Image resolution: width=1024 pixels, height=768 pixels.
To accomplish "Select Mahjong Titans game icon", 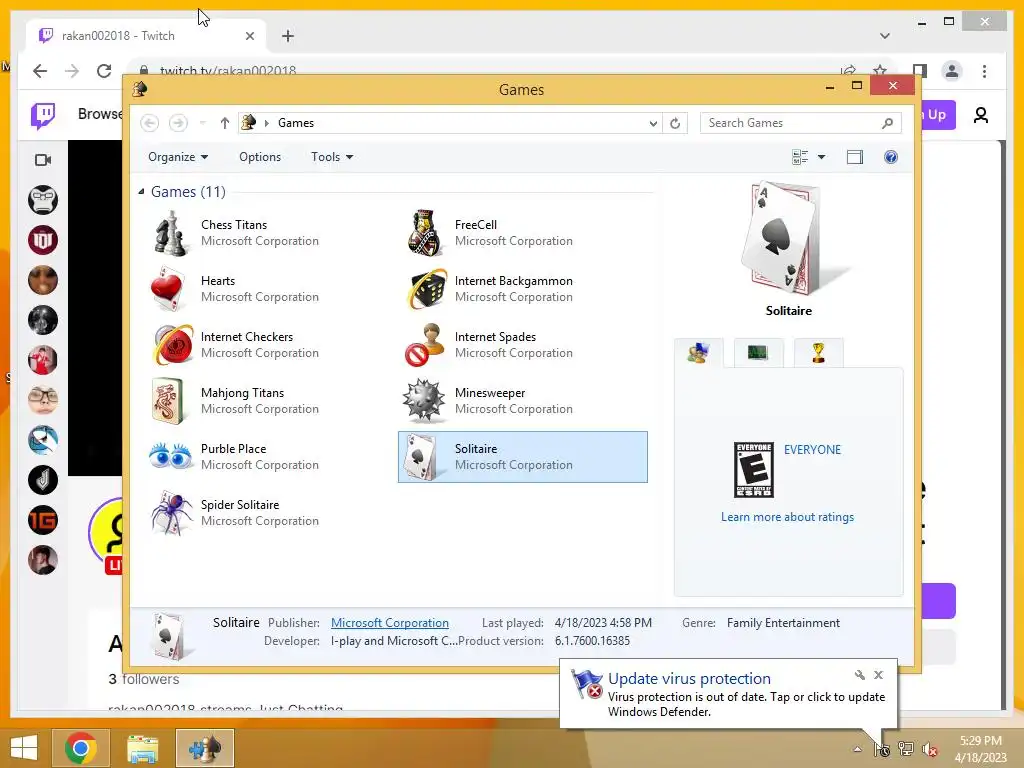I will click(x=168, y=401).
